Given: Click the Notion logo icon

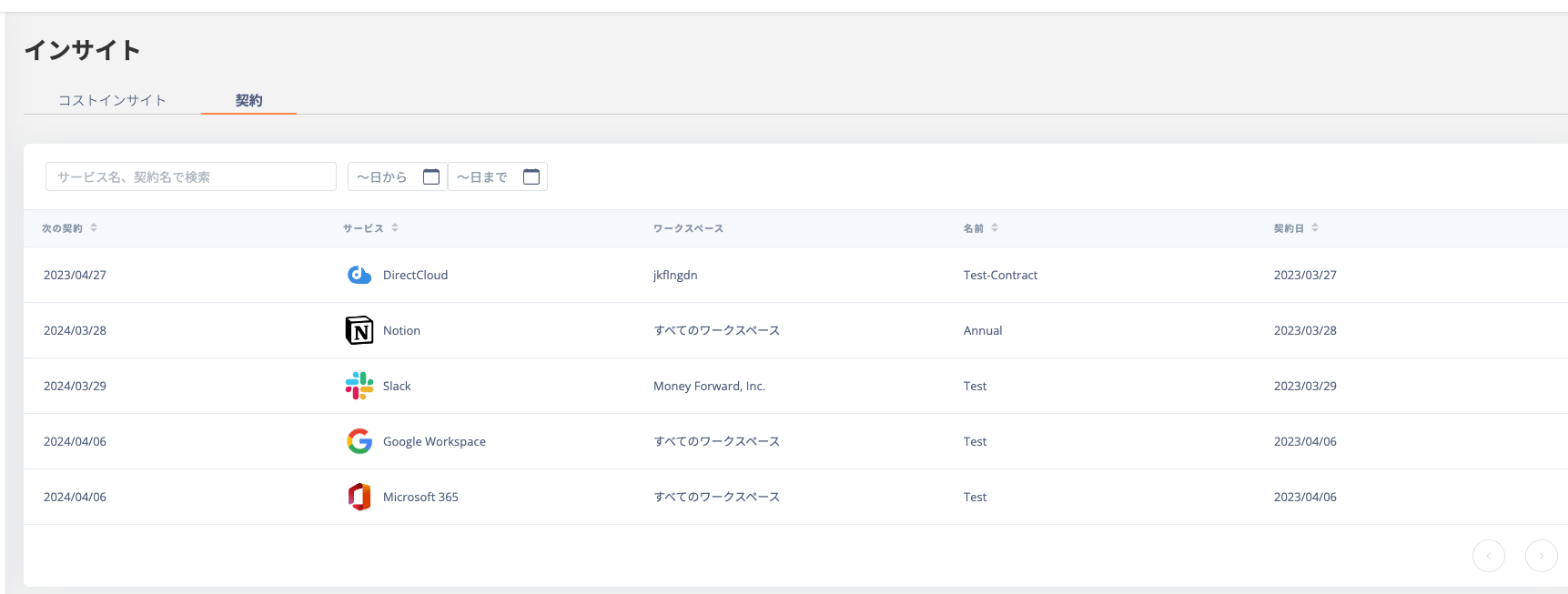Looking at the screenshot, I should (x=359, y=330).
